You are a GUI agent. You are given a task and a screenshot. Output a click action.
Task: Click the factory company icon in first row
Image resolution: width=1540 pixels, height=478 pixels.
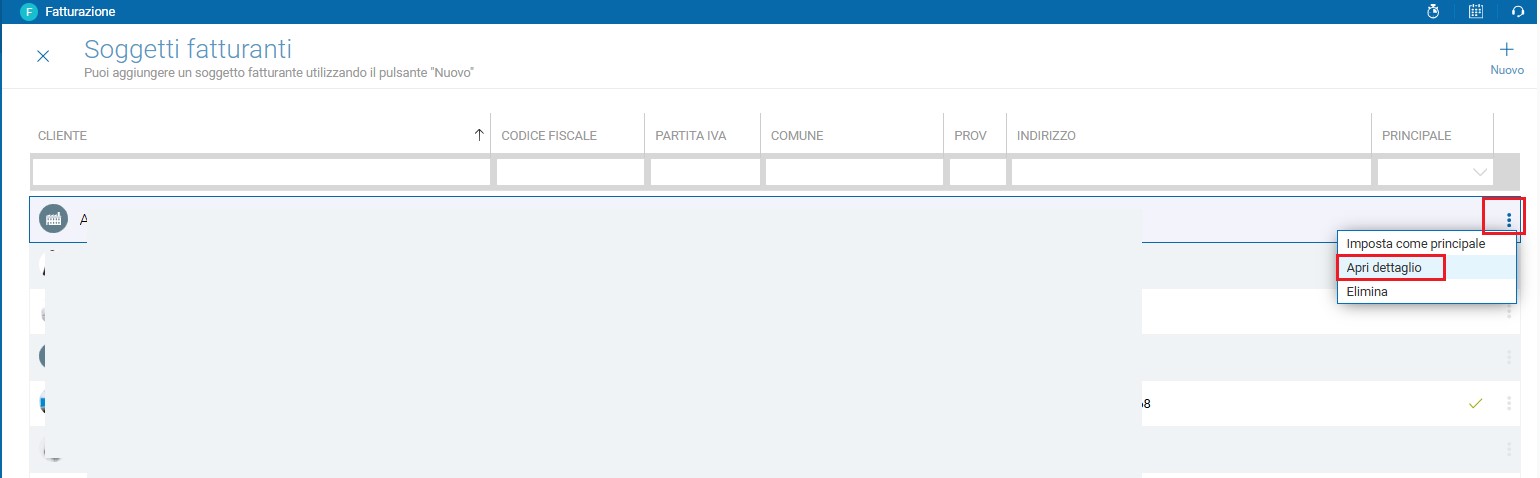coord(53,219)
